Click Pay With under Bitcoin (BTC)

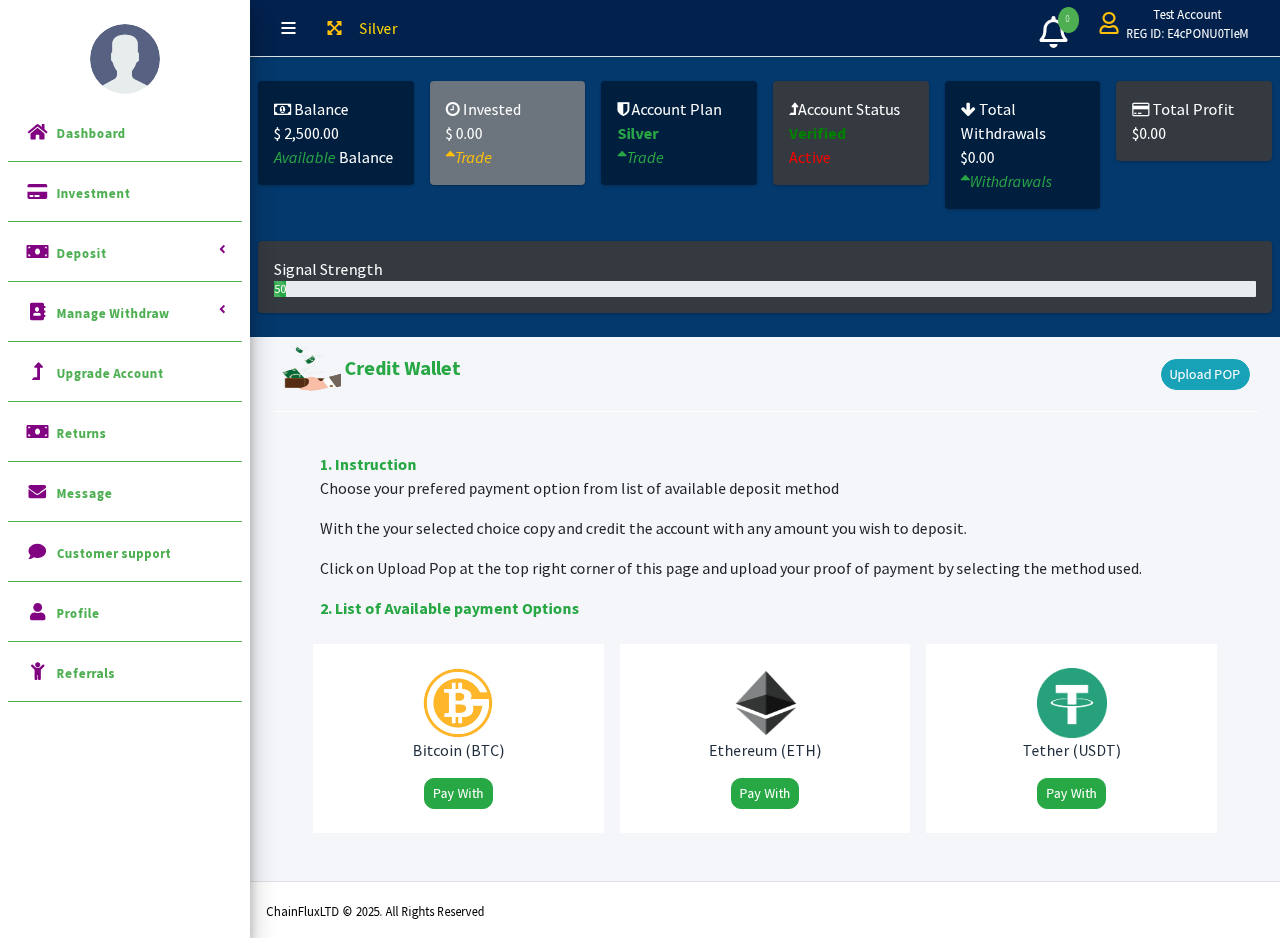pos(458,793)
